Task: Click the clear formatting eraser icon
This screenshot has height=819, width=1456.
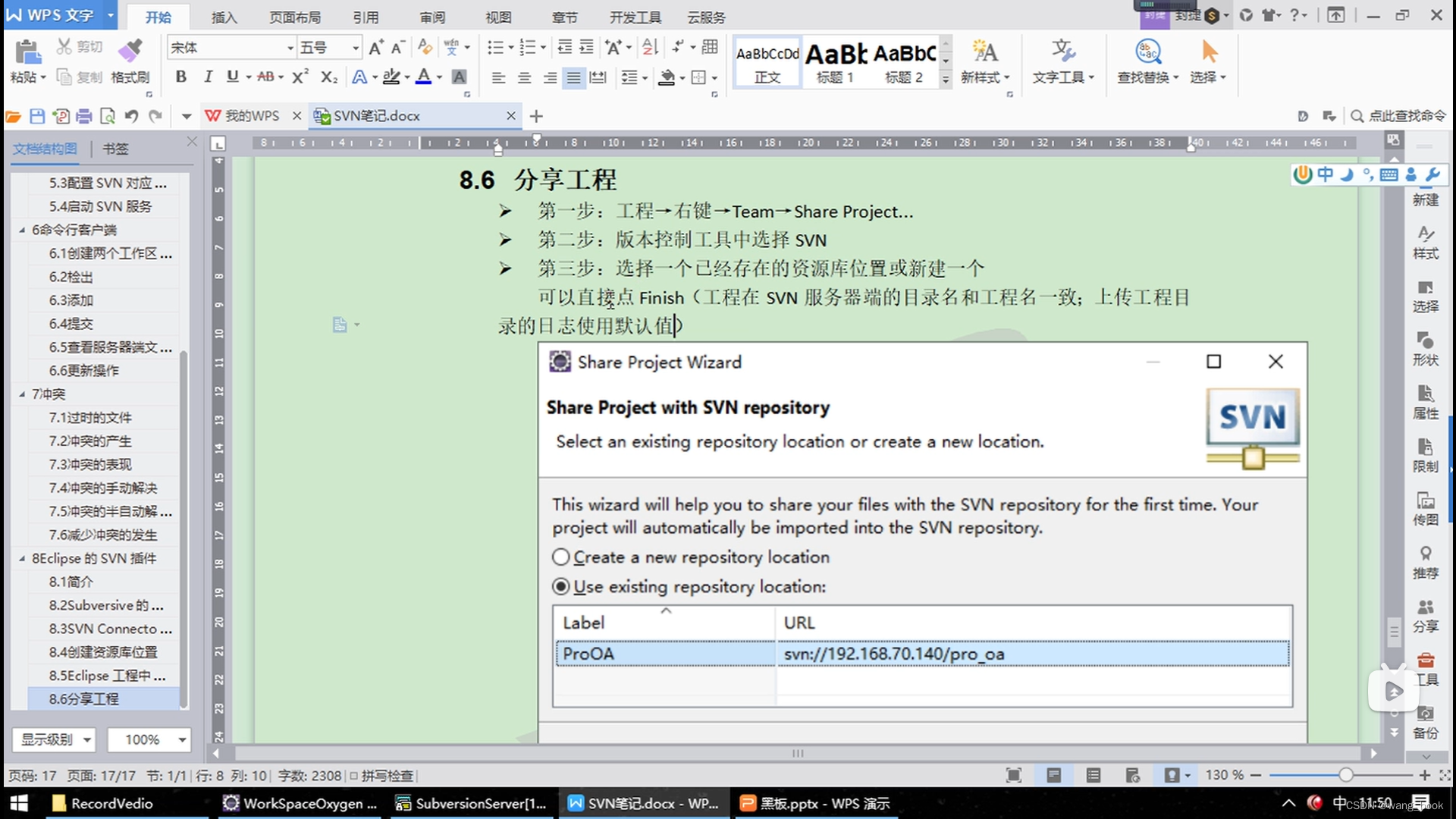Action: [425, 48]
